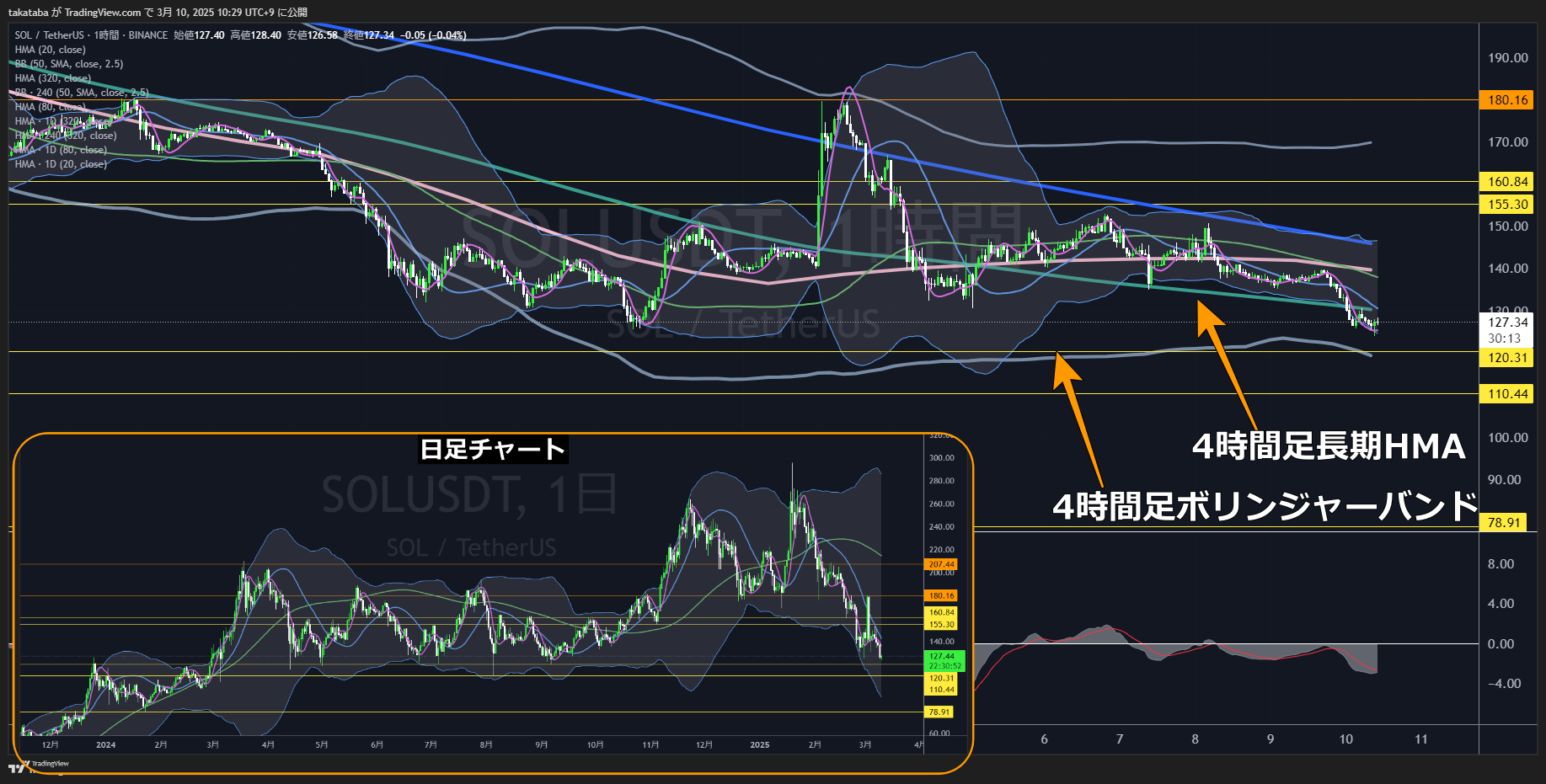Click the opening value '始値127.40'
Screen dimensions: 1546x784
click(x=199, y=35)
